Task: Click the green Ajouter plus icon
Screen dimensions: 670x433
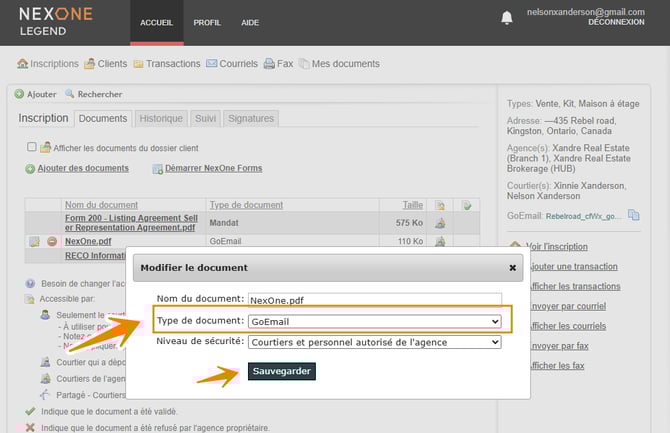Action: (x=19, y=94)
